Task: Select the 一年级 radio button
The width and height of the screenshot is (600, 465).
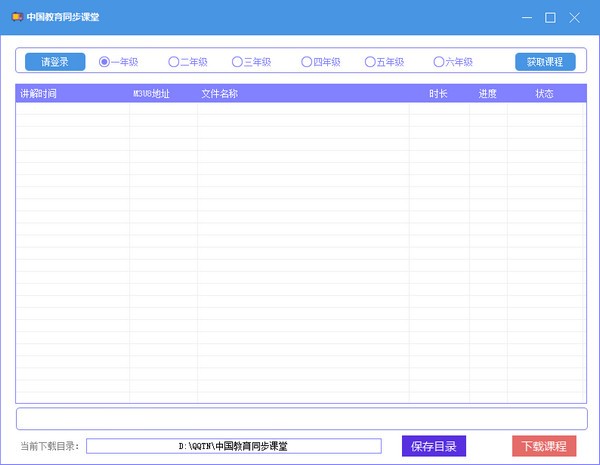Action: pos(104,62)
